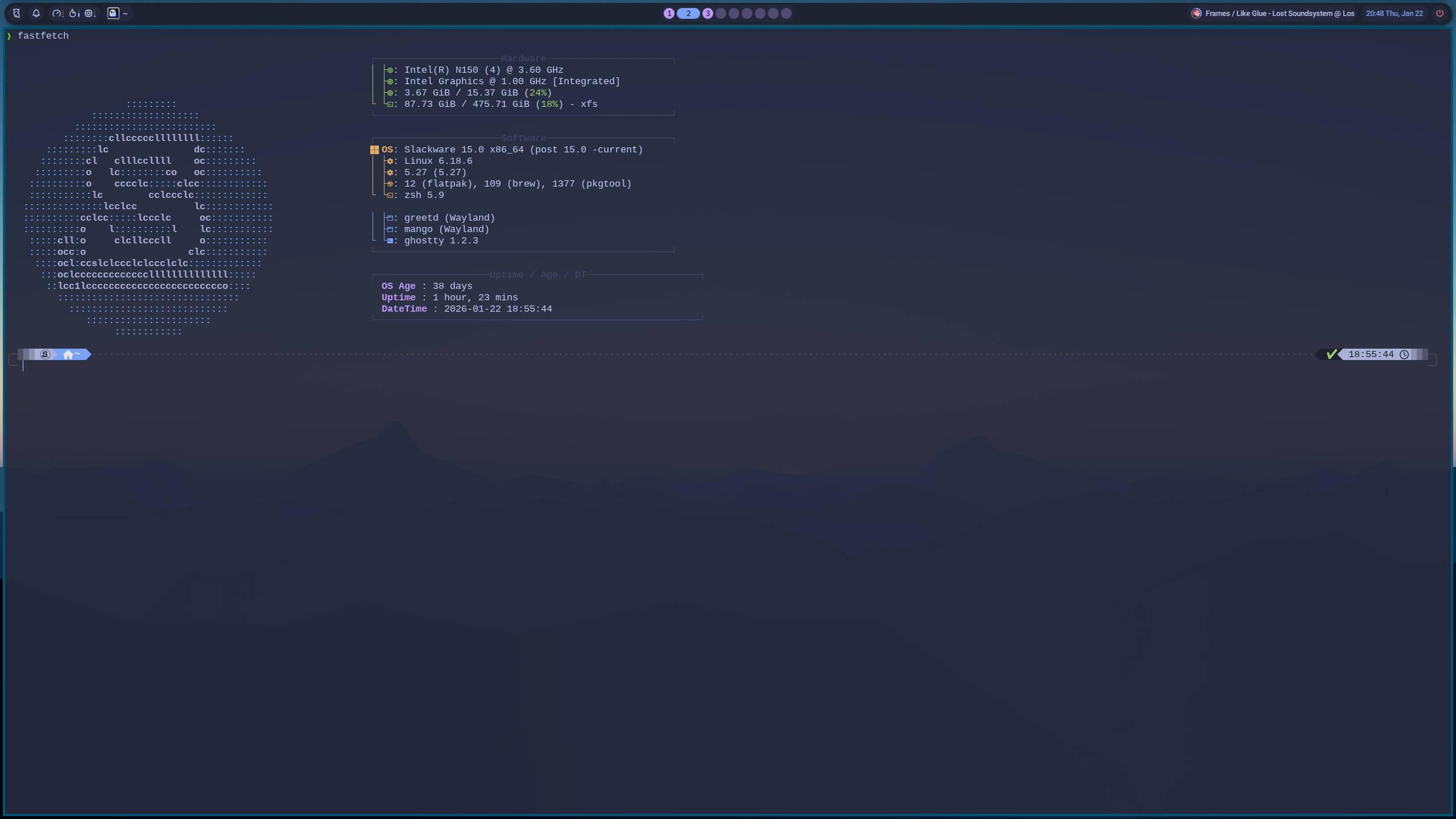Click the red power button icon
The image size is (1456, 819).
point(1440,13)
